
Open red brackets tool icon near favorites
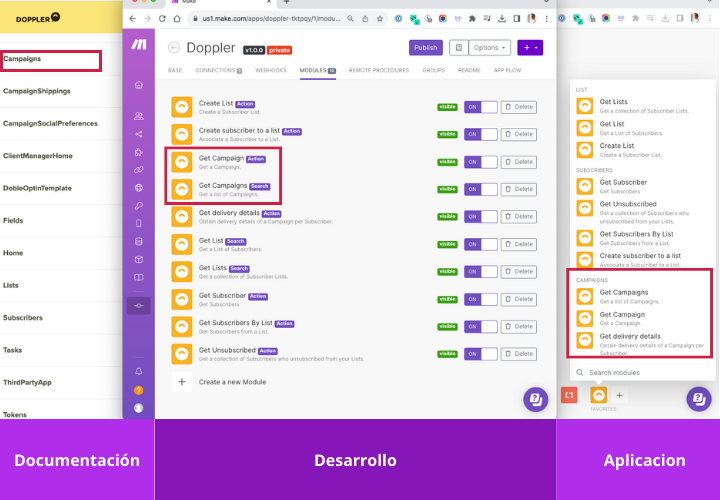569,395
